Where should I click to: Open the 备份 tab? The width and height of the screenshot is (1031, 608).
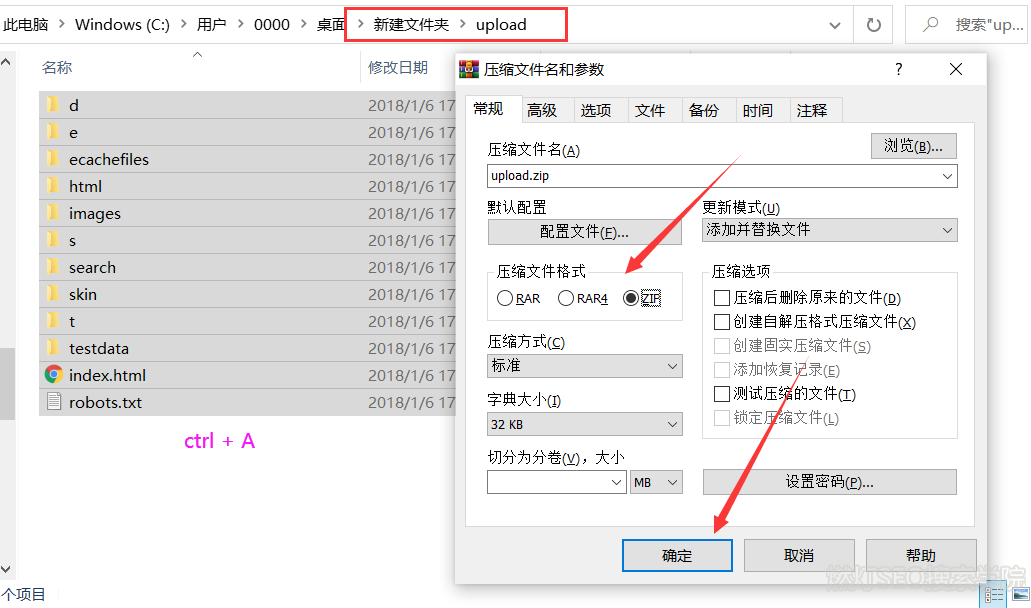[x=704, y=110]
